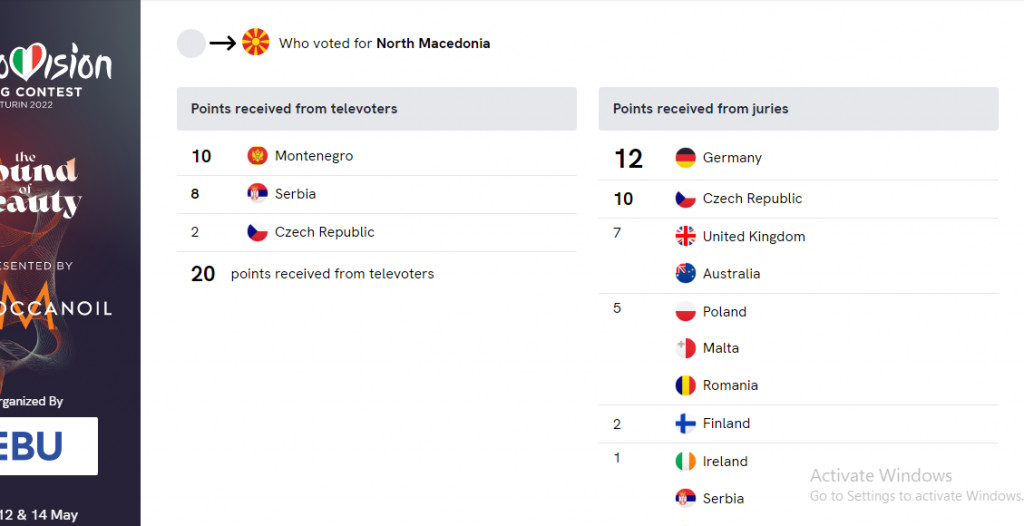This screenshot has width=1024, height=526.
Task: Click the Montenegro flag in televoters list
Action: click(x=257, y=156)
